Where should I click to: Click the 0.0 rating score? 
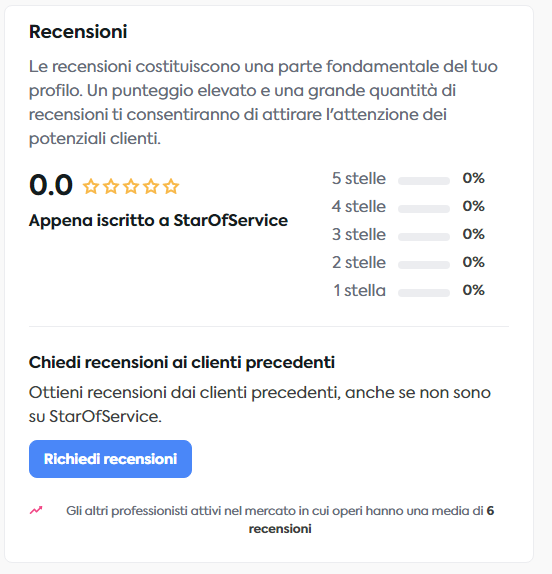[x=51, y=185]
